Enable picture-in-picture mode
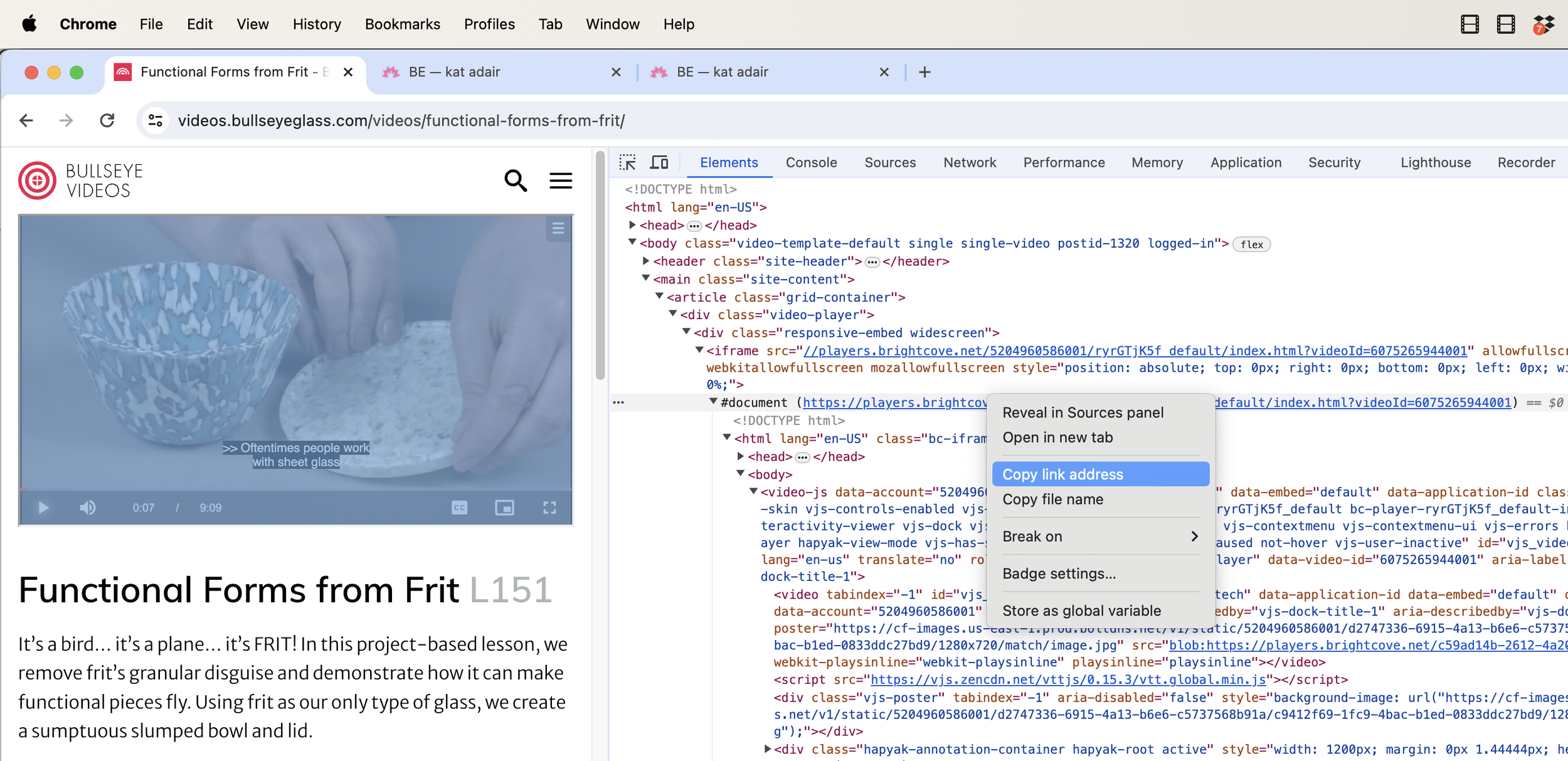The image size is (1568, 761). [504, 508]
